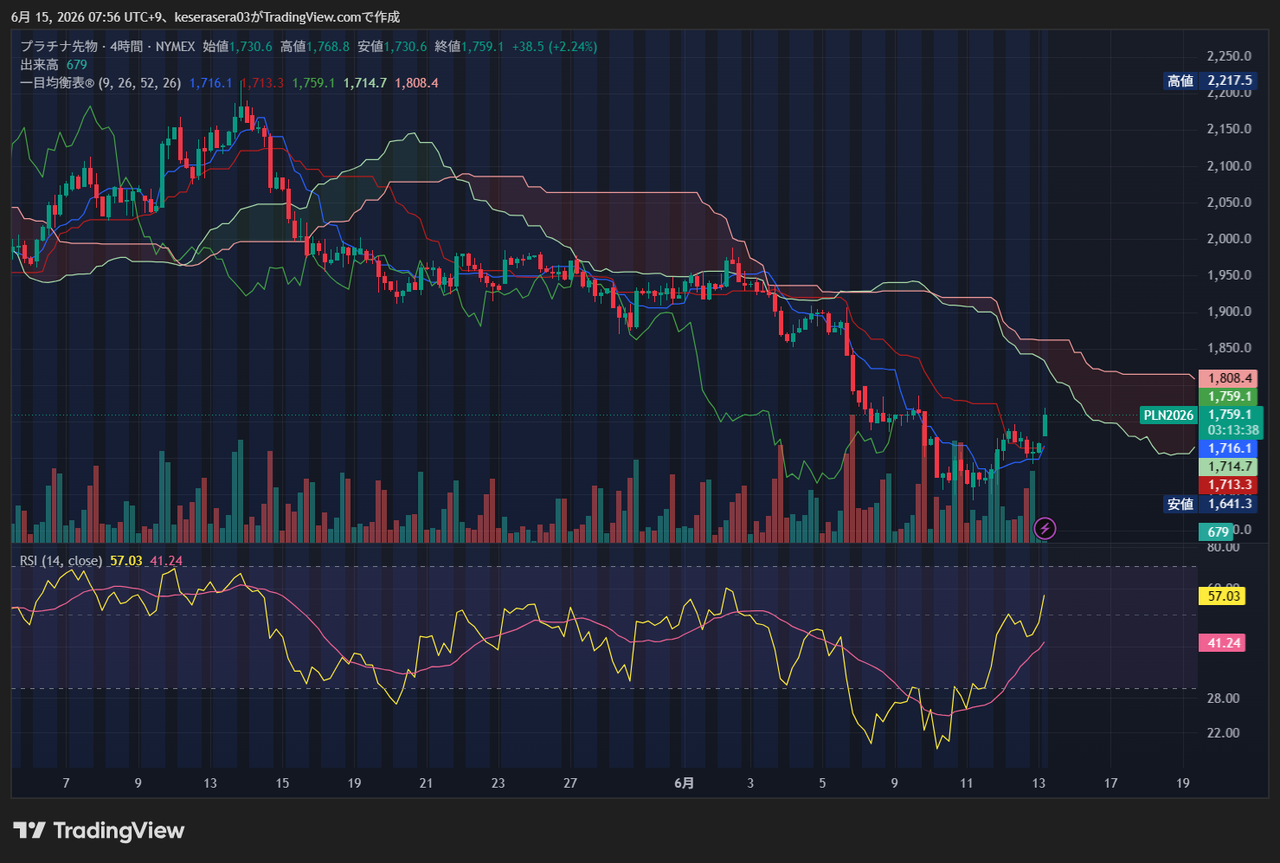The image size is (1280, 863).
Task: Select the RSI (14, close) legend name
Action: pyautogui.click(x=61, y=561)
